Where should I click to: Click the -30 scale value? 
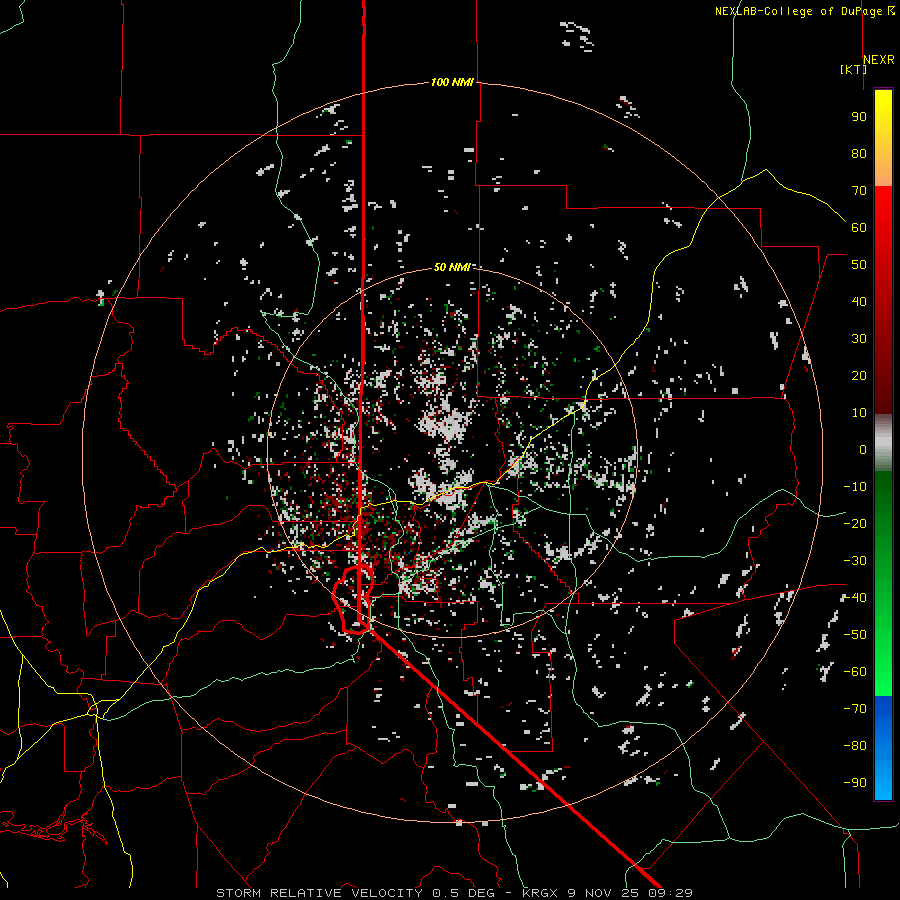pos(855,561)
